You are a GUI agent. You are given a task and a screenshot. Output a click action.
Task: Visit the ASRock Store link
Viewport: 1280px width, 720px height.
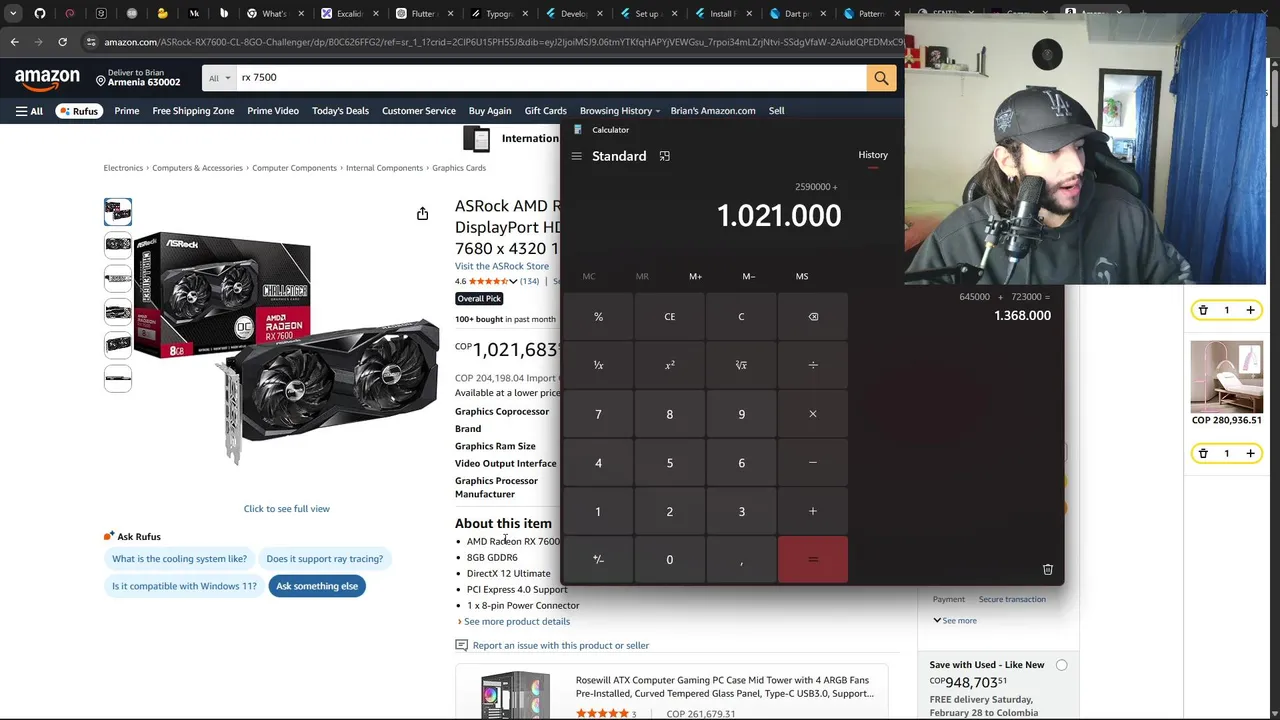click(x=502, y=266)
